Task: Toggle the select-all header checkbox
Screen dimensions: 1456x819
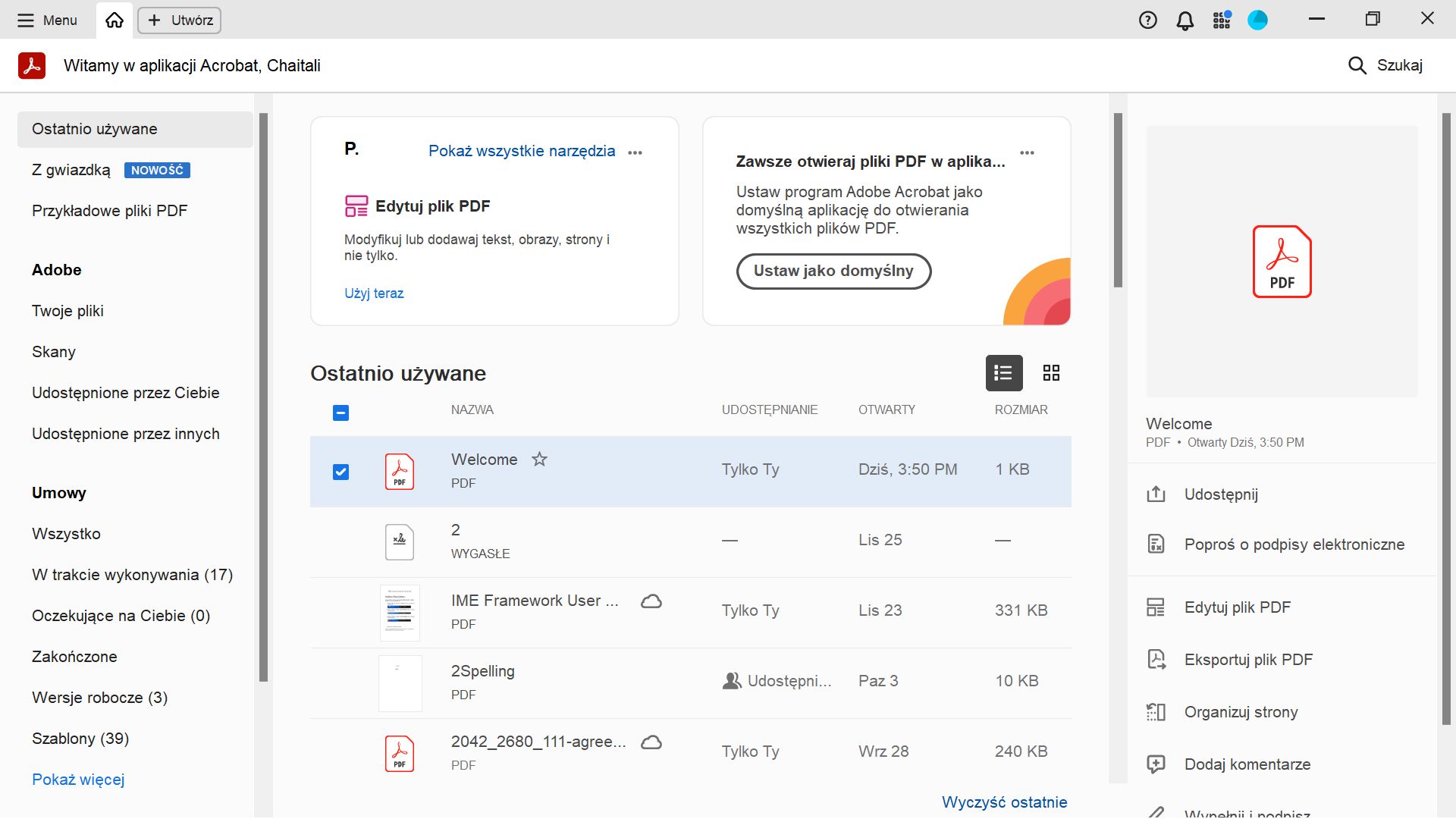Action: pyautogui.click(x=341, y=413)
